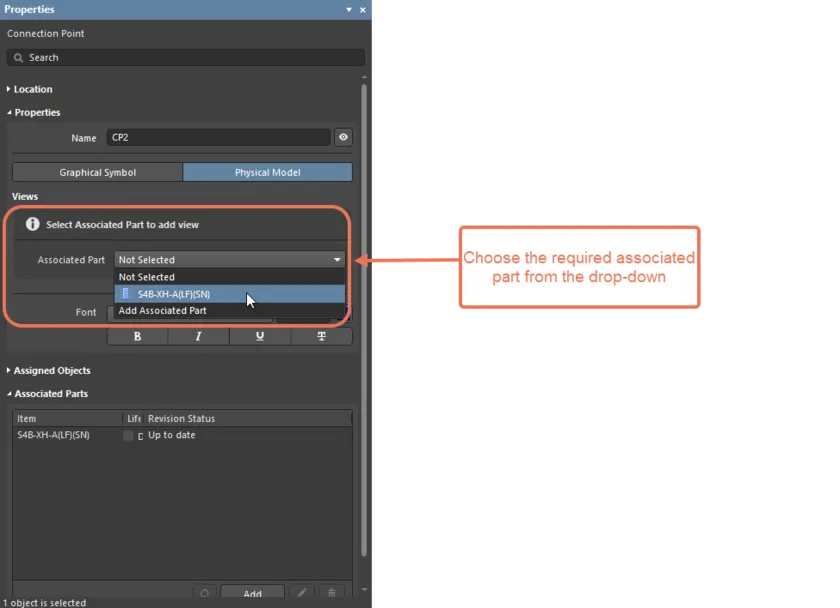Click the lifecycle state icon in parts row
The height and width of the screenshot is (608, 840).
click(x=128, y=436)
